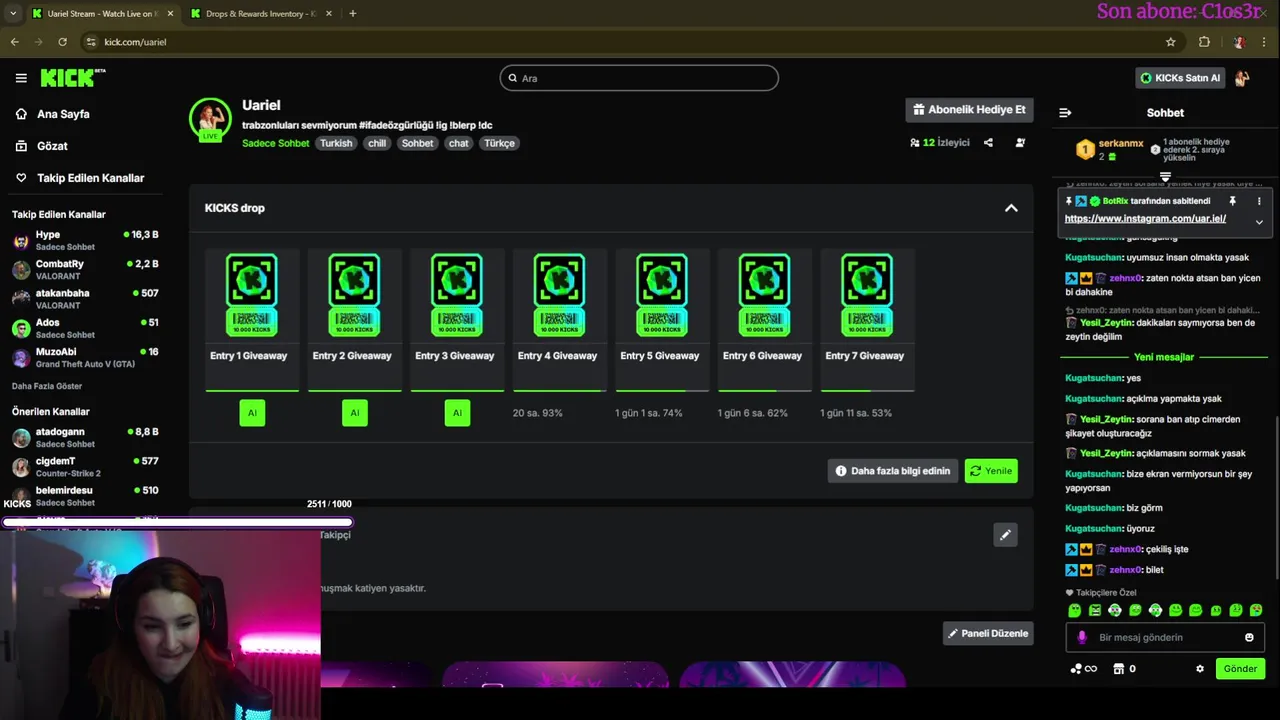This screenshot has height=720, width=1280.
Task: Insert the last heart-eyes green emote
Action: click(x=1256, y=610)
